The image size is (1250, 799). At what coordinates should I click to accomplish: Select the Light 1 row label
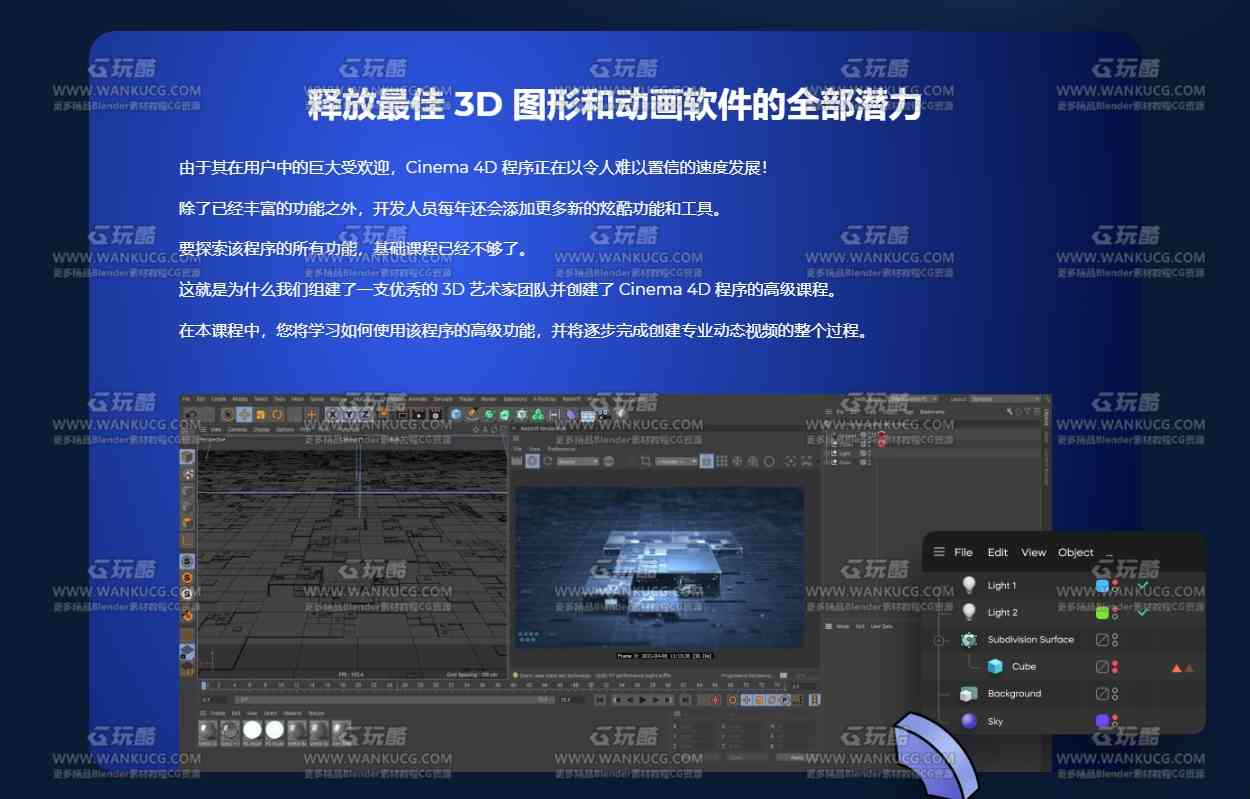pyautogui.click(x=1002, y=585)
